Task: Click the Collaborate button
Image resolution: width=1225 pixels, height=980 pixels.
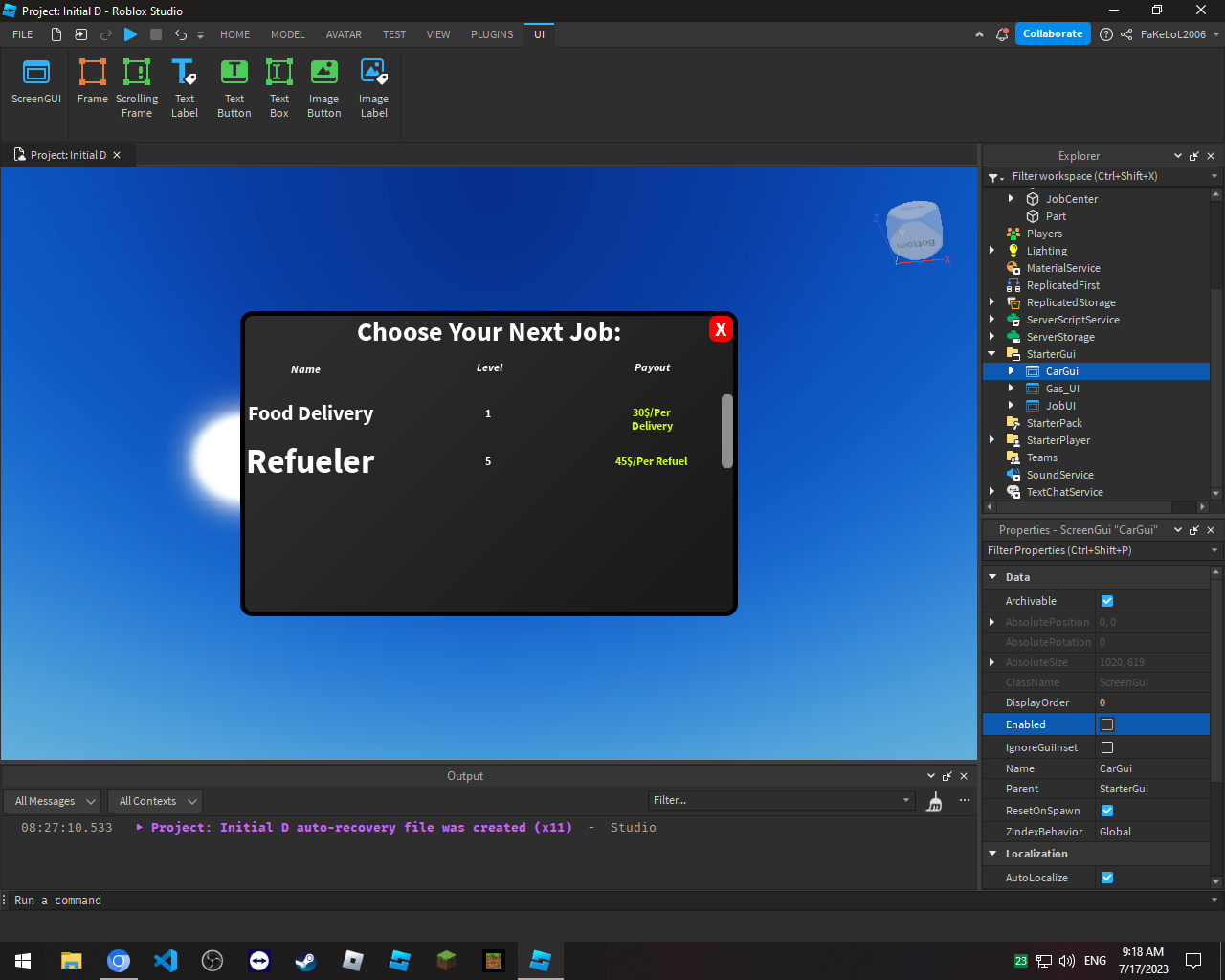Action: [1053, 33]
